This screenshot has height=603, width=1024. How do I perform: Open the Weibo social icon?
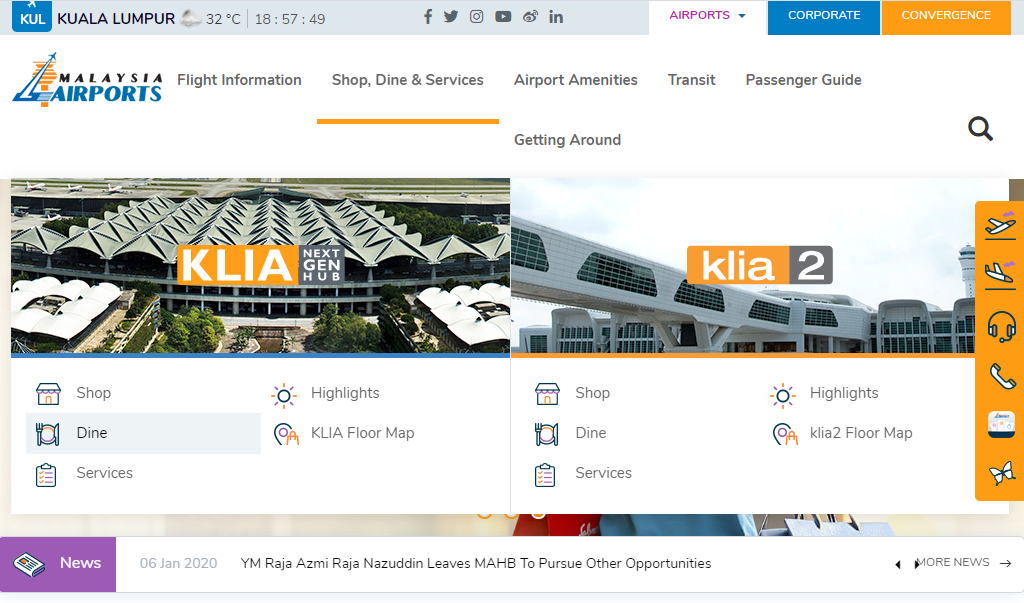coord(530,17)
